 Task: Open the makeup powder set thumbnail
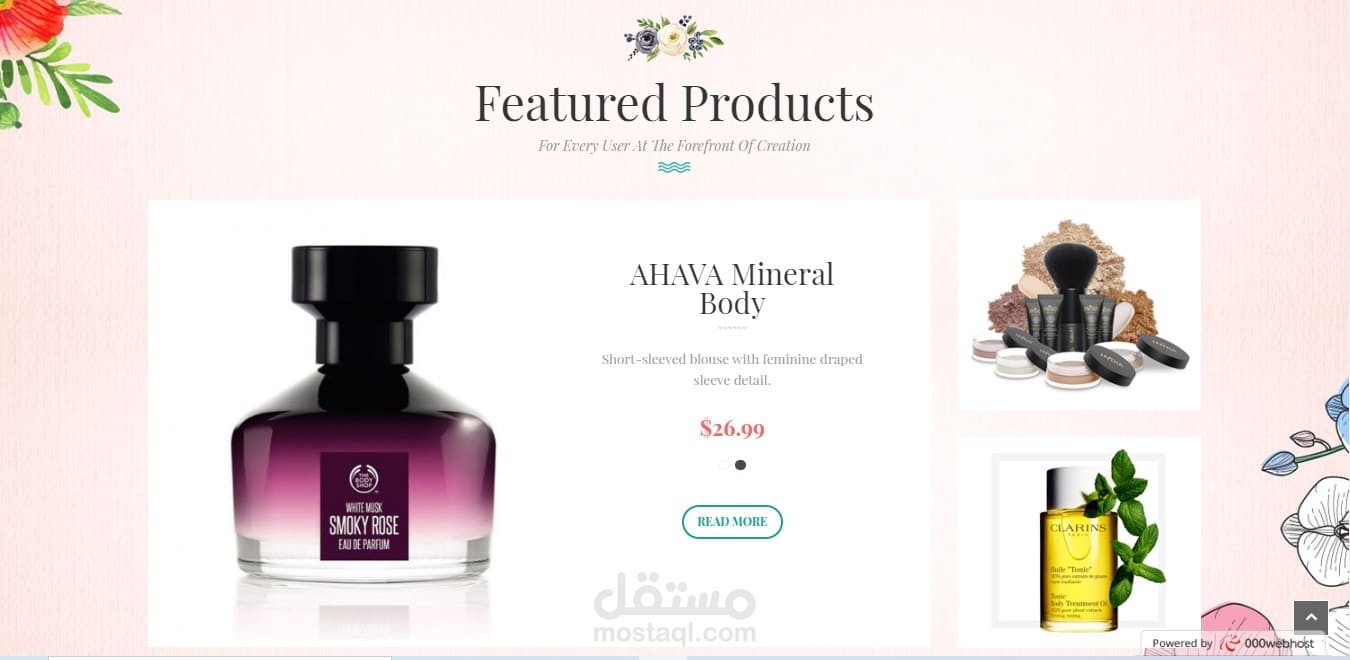[1079, 305]
